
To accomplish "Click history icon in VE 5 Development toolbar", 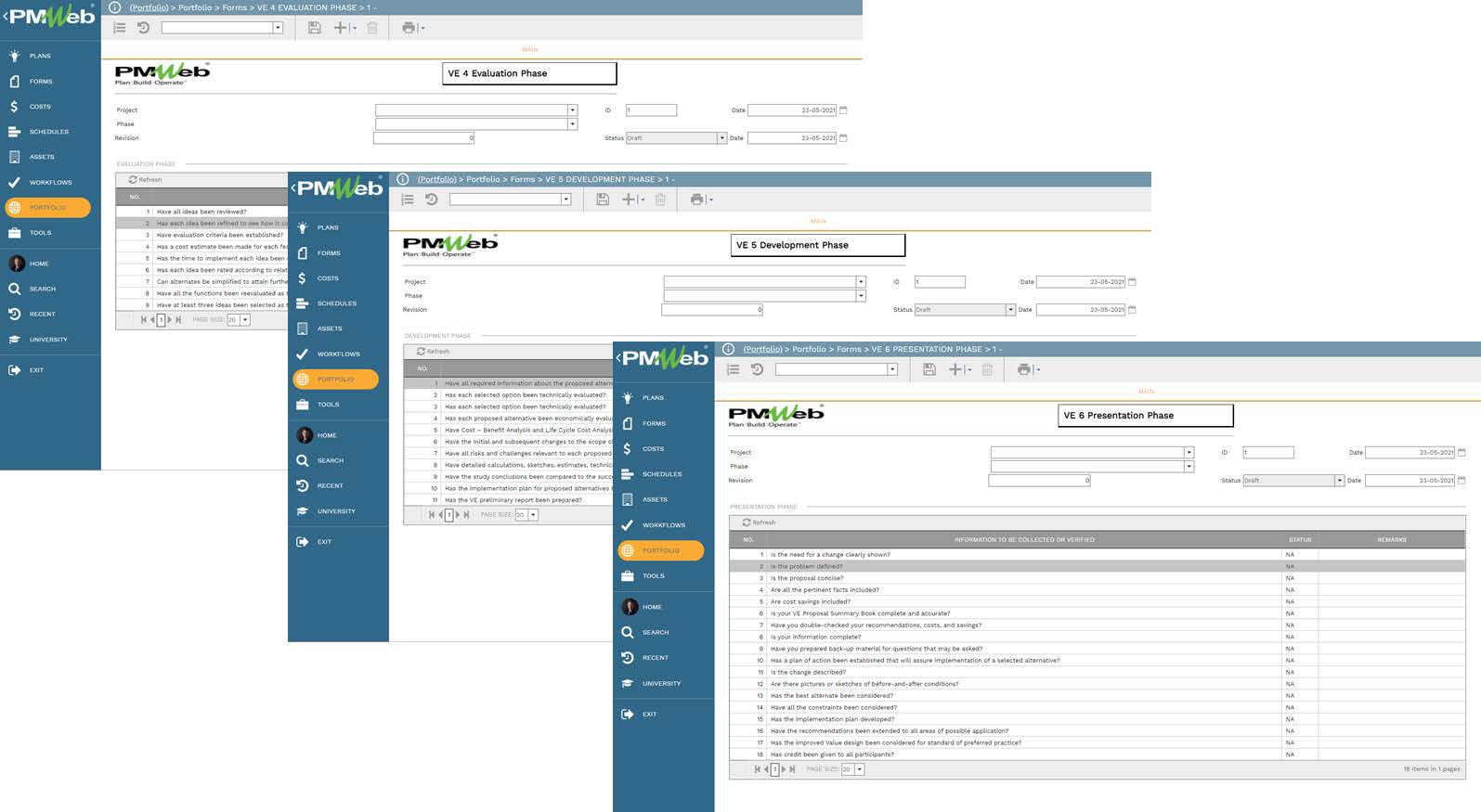I will 432,200.
